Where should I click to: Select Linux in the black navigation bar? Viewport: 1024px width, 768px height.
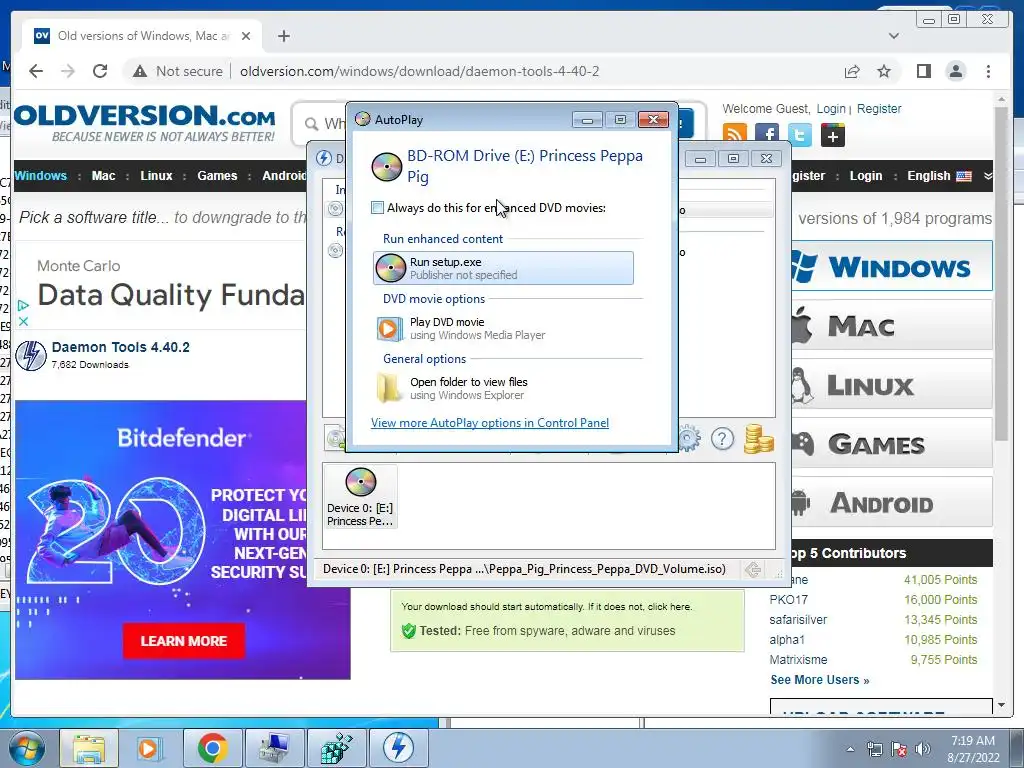click(x=157, y=176)
